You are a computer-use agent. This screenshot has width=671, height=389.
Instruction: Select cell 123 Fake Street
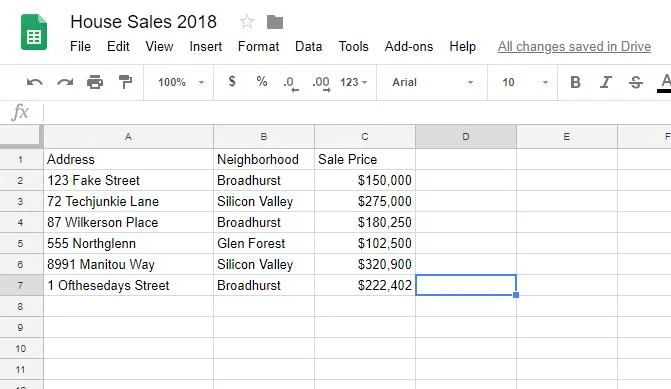pos(128,180)
